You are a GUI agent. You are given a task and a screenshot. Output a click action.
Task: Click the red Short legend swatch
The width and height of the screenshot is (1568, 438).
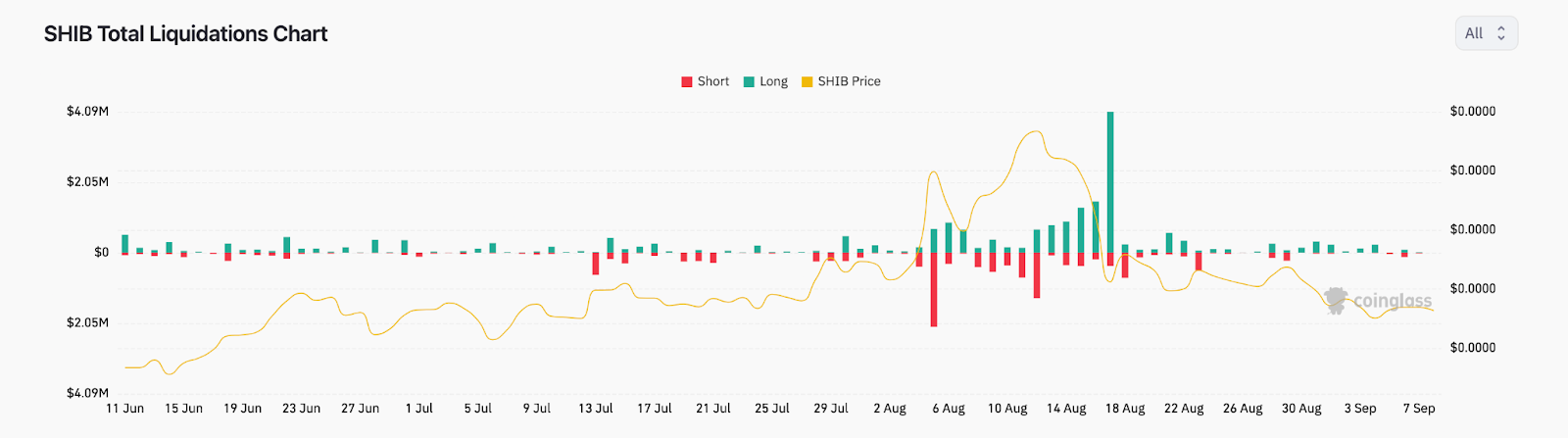[x=687, y=81]
